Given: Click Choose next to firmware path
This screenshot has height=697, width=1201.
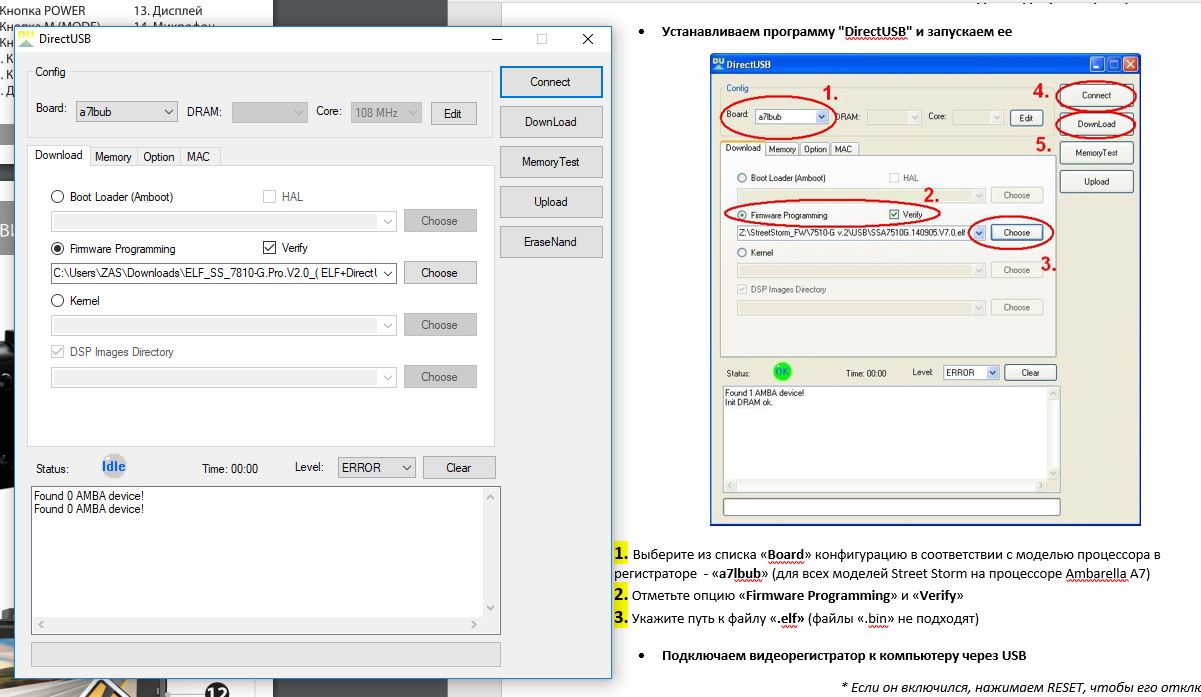Looking at the screenshot, I should tap(439, 273).
